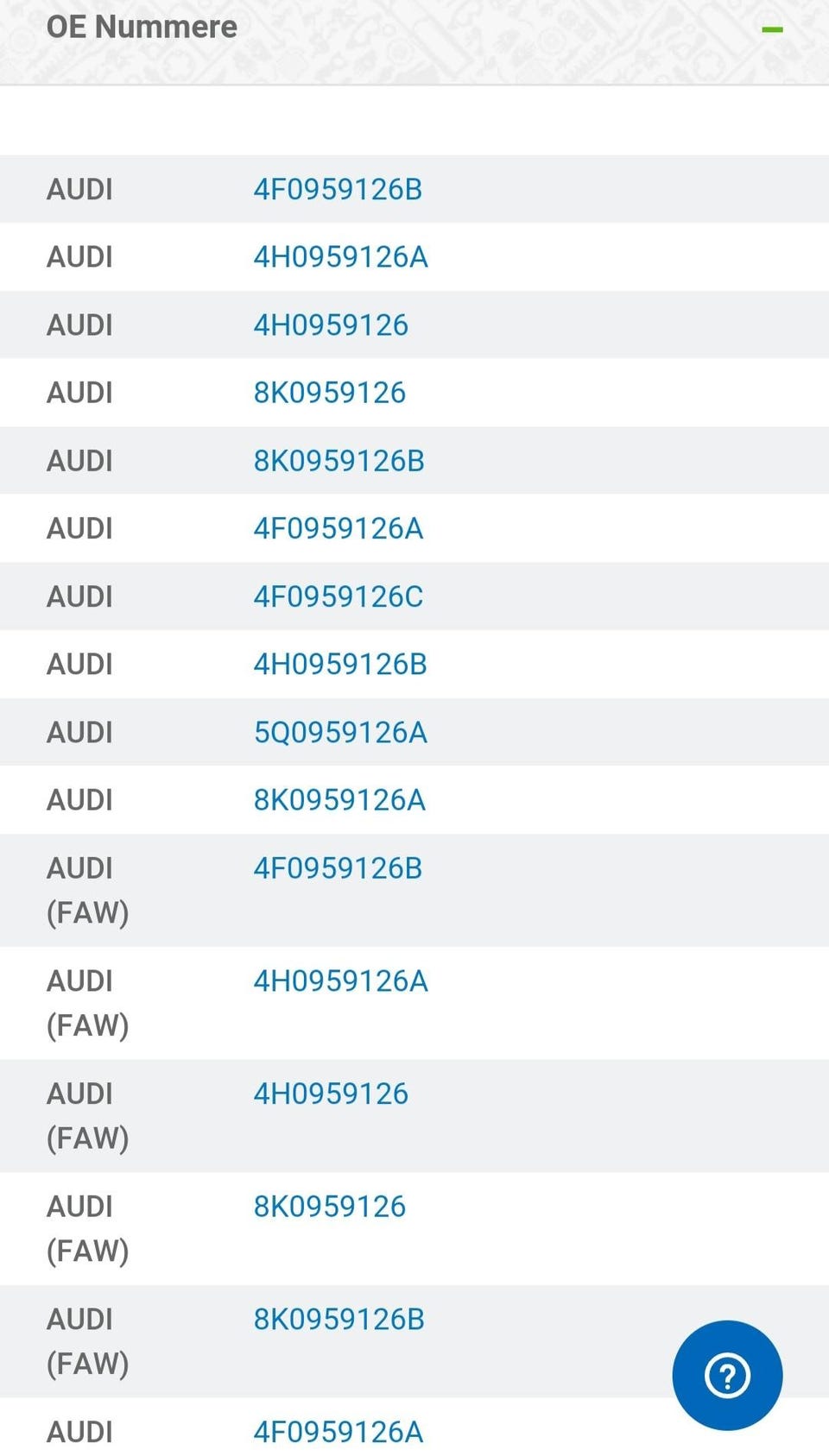Image resolution: width=829 pixels, height=1456 pixels.
Task: Open AUDI 4H0959126B part number
Action: point(340,664)
